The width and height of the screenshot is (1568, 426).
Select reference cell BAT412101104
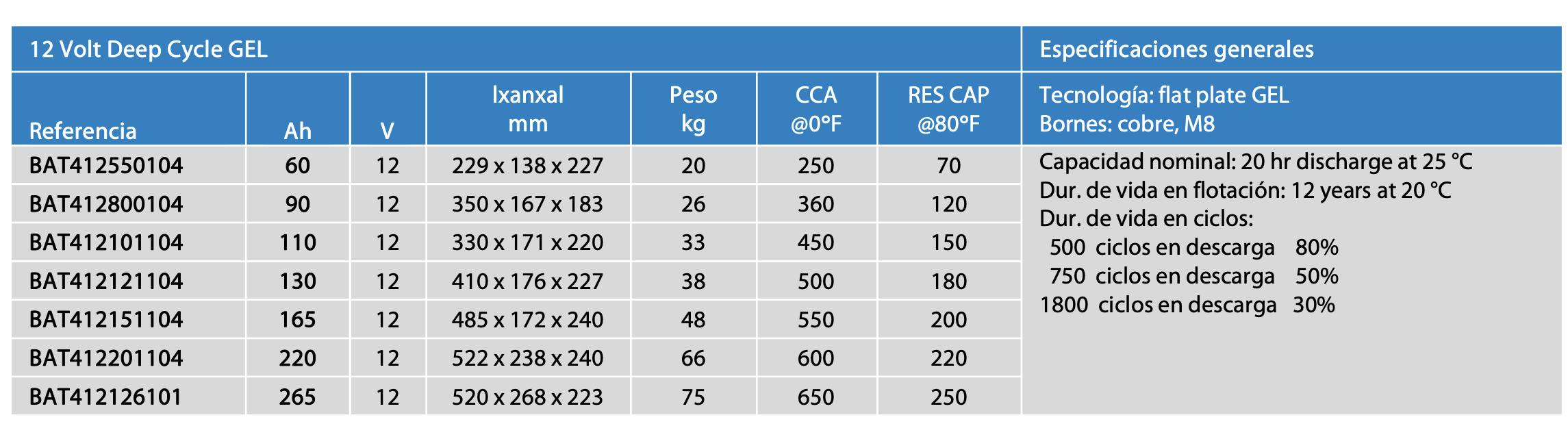point(106,242)
